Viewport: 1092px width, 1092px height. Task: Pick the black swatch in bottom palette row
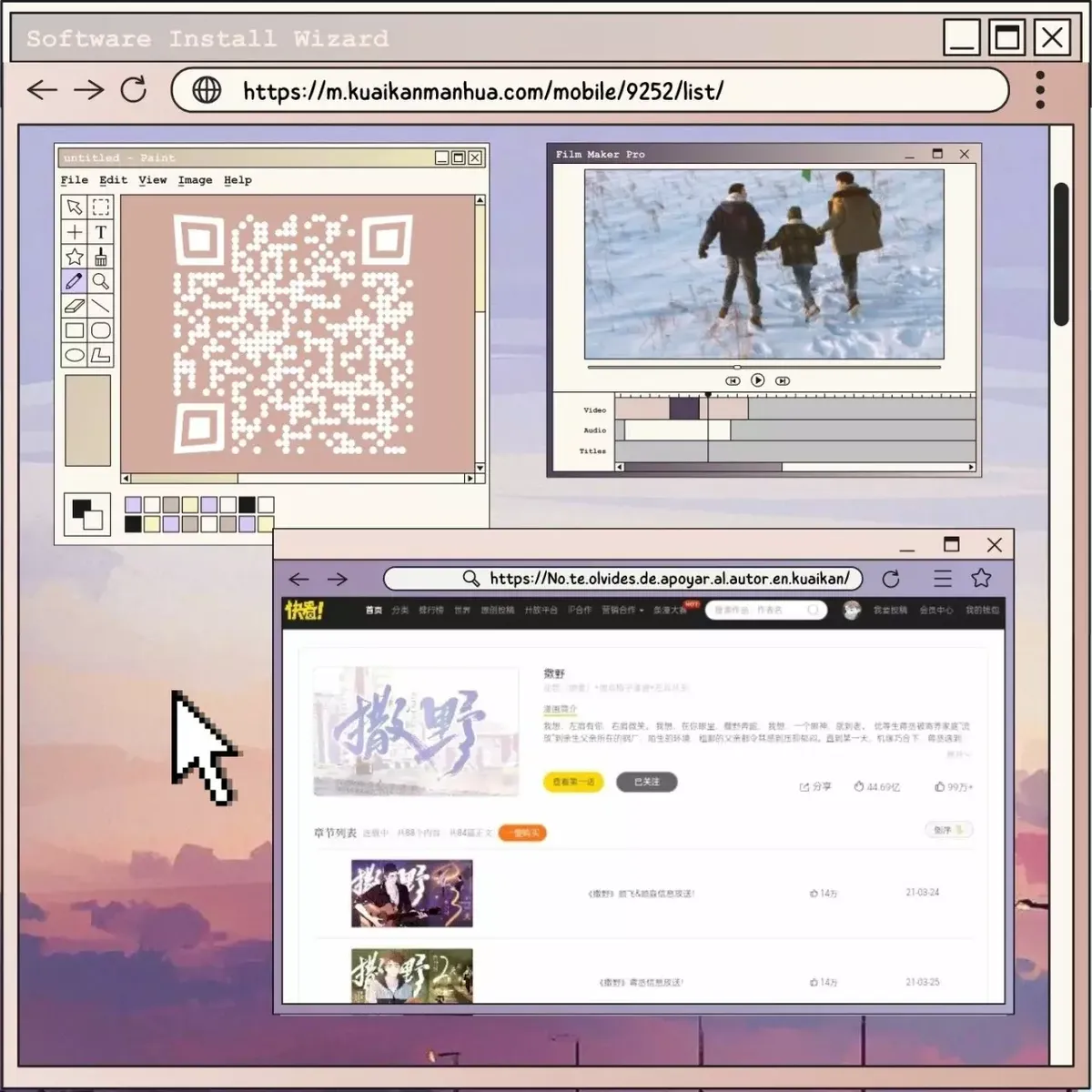(x=133, y=524)
